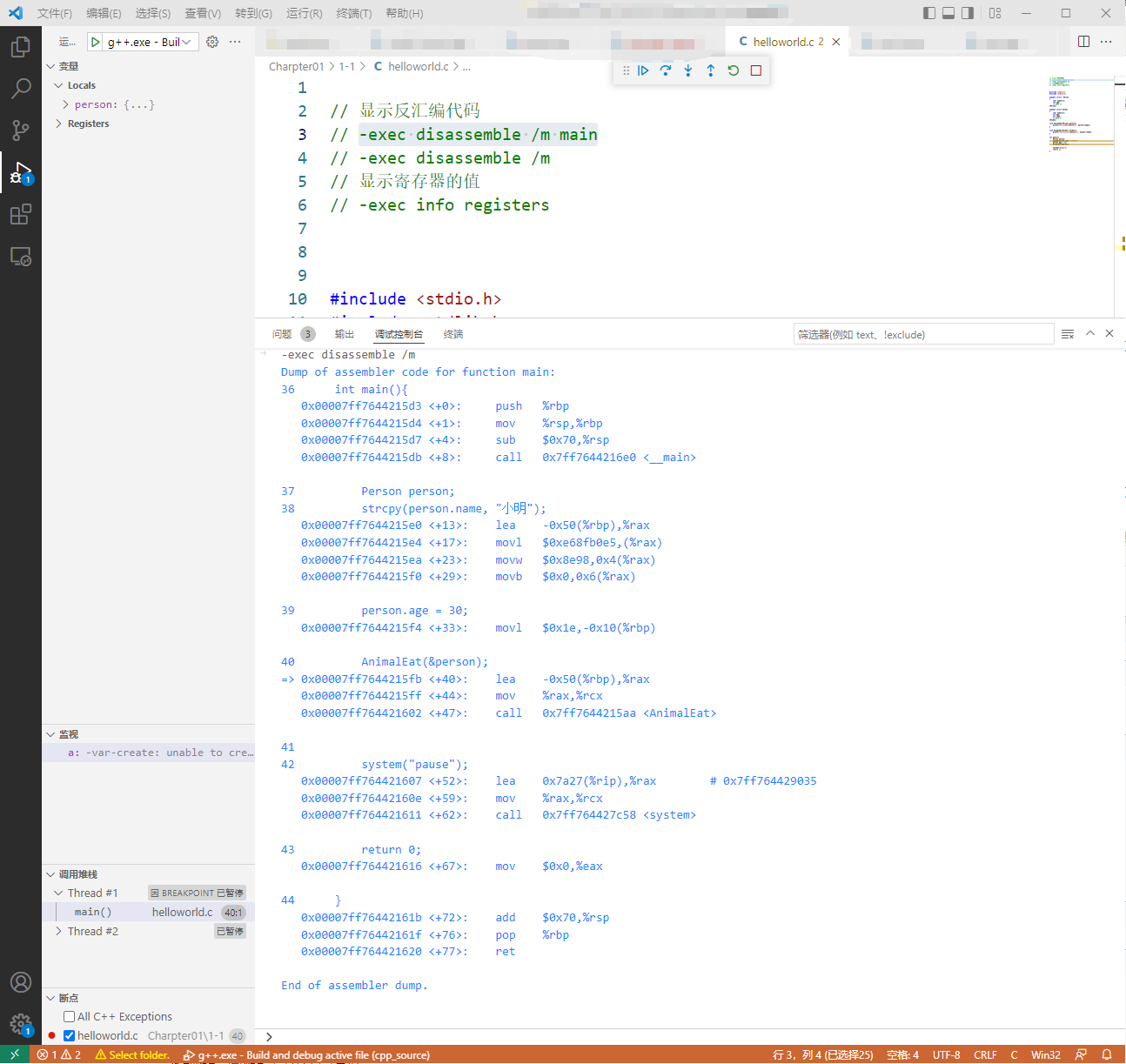Toggle primary side bar layout icon
1126x1064 pixels.
pyautogui.click(x=929, y=13)
